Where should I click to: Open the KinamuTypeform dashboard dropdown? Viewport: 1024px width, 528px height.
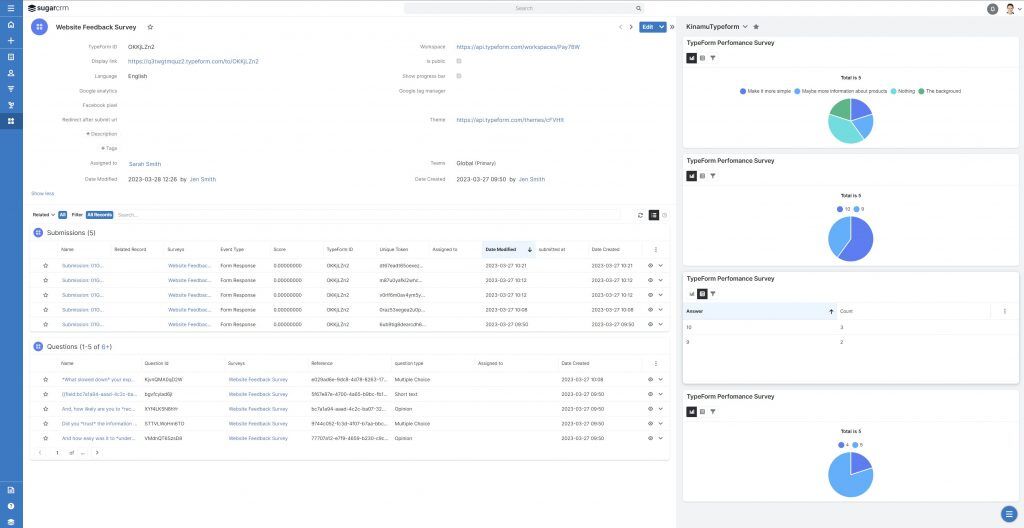[745, 27]
